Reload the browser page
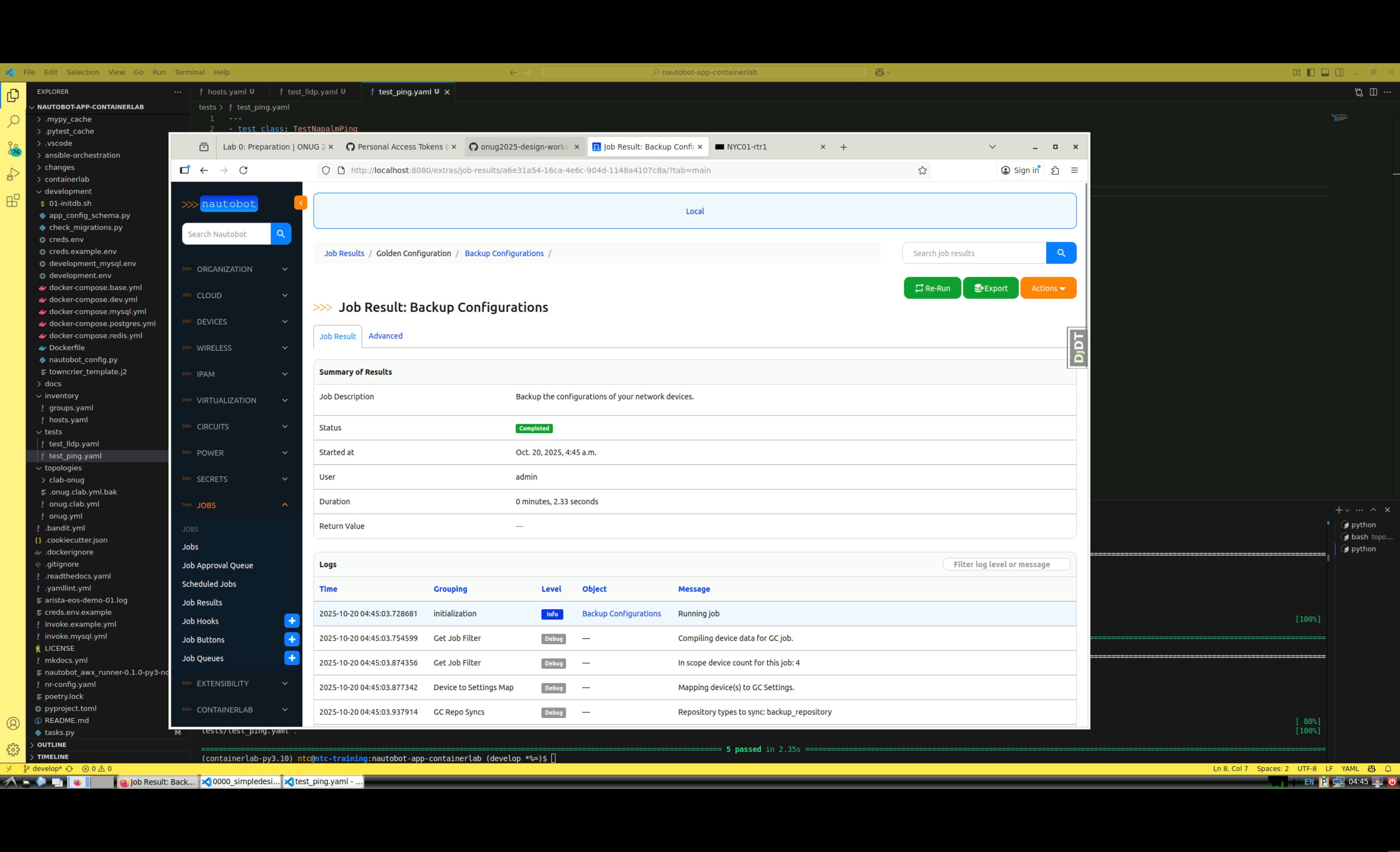 click(x=243, y=170)
